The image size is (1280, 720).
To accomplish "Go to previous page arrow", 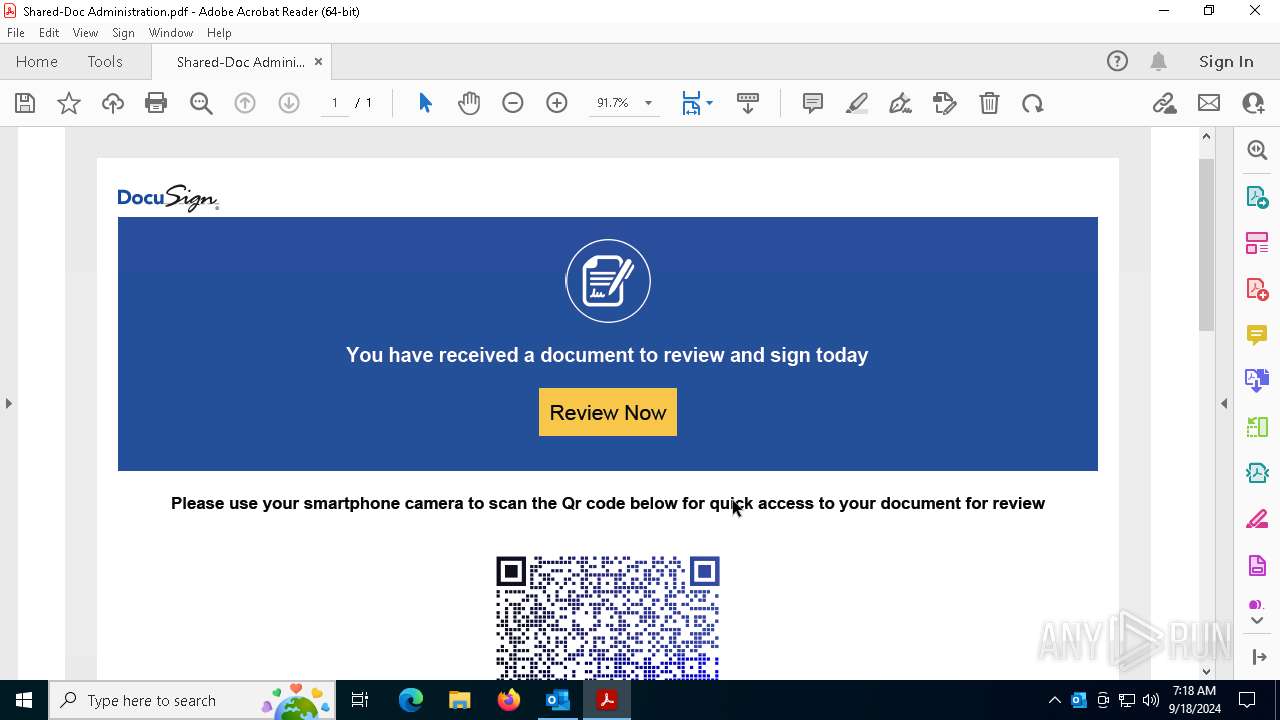I will pos(245,103).
